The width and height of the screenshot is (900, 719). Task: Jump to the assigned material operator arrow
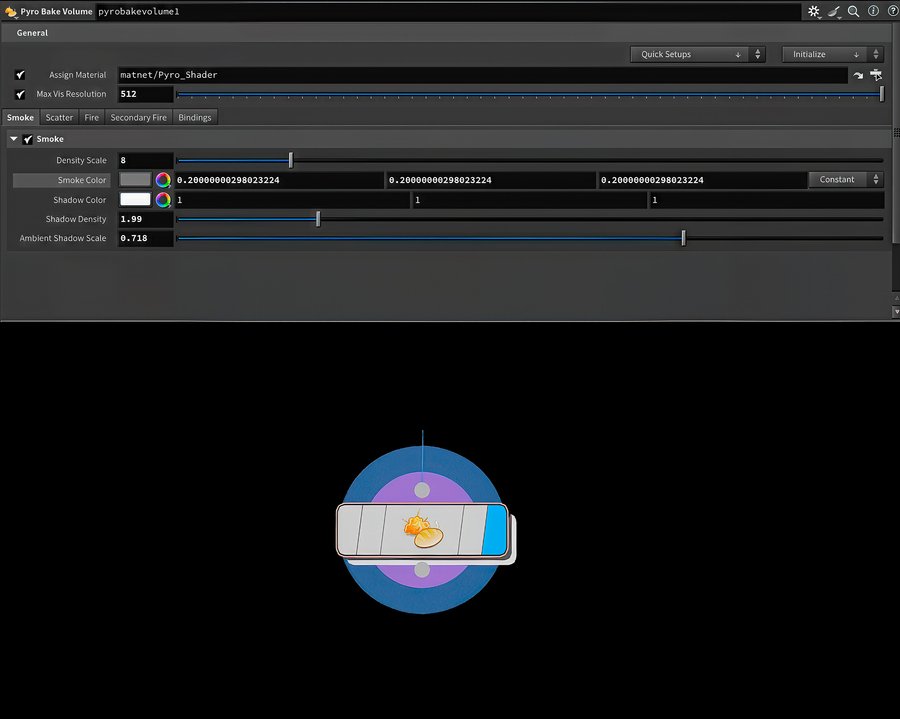click(858, 75)
